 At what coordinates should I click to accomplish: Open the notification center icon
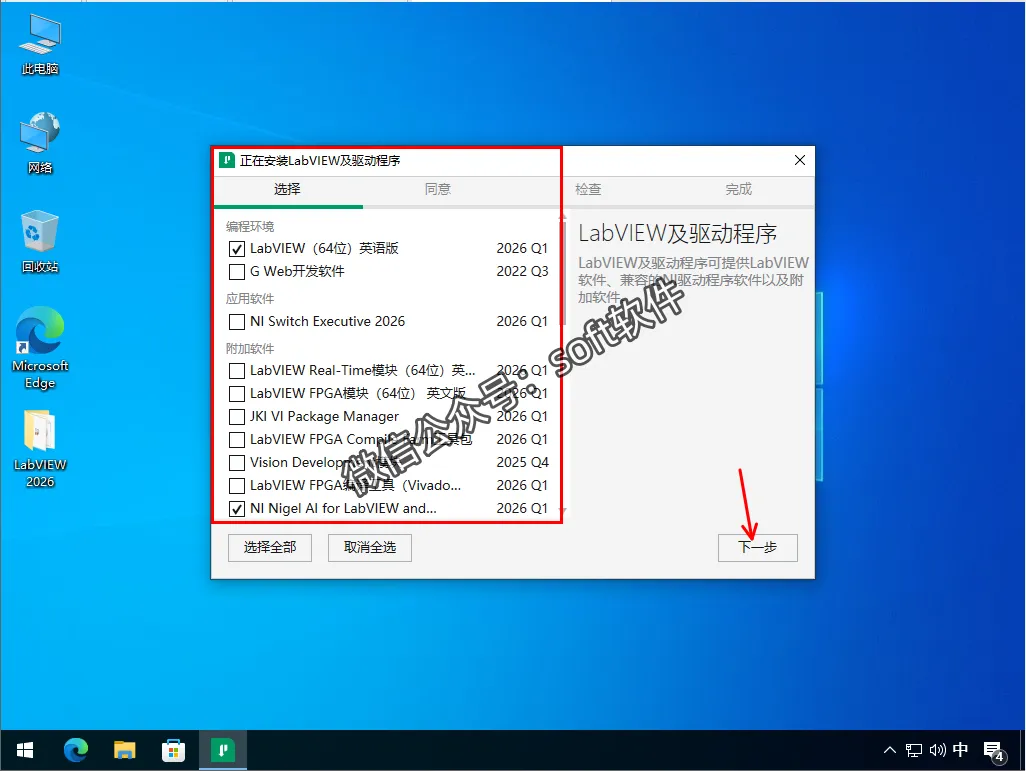[x=993, y=751]
